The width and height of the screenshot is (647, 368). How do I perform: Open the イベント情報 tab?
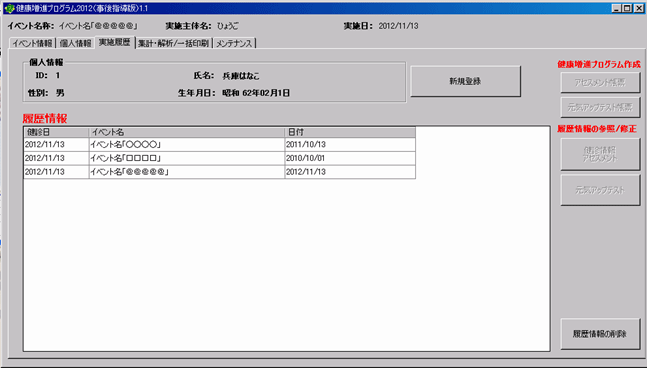pos(32,43)
